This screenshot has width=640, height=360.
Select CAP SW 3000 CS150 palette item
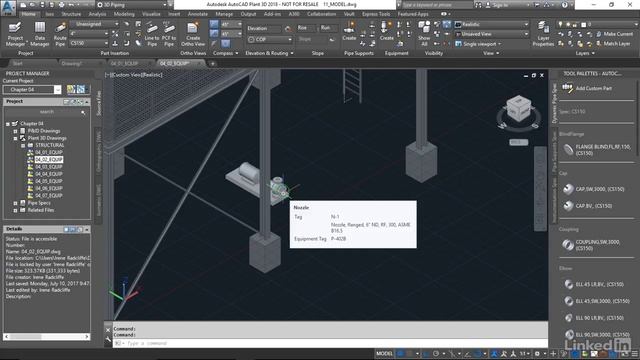pos(594,189)
